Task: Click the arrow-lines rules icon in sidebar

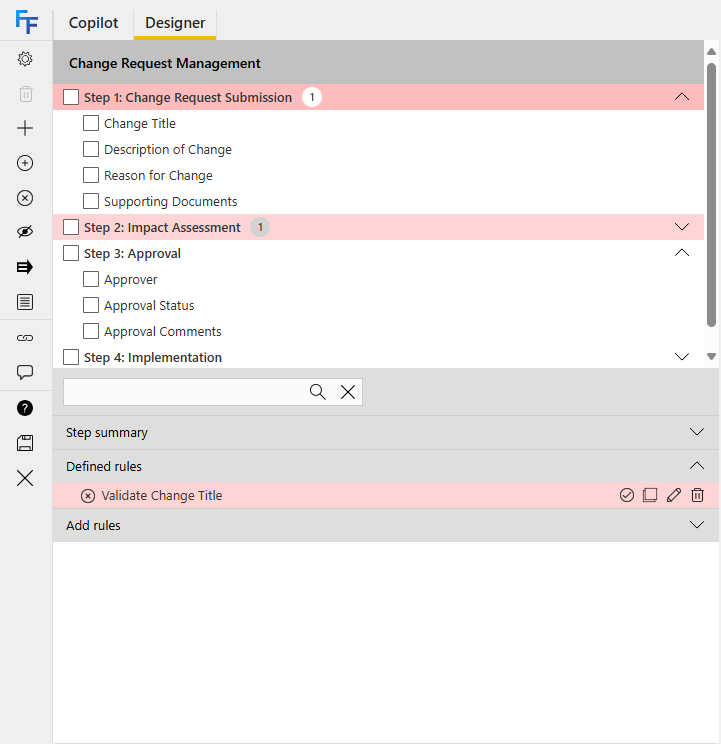Action: click(x=25, y=267)
